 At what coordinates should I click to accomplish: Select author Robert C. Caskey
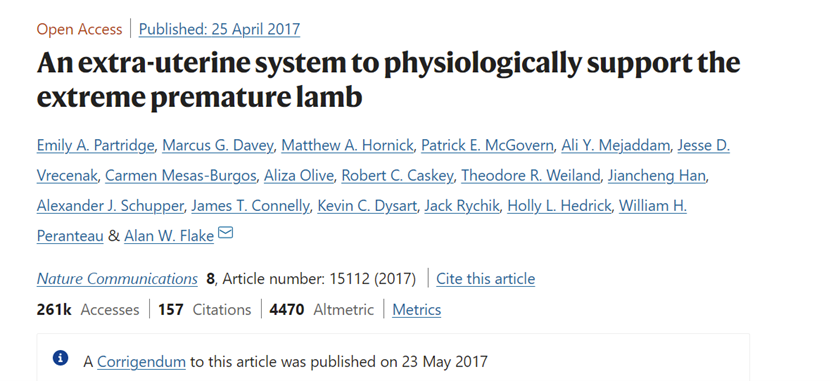[397, 175]
